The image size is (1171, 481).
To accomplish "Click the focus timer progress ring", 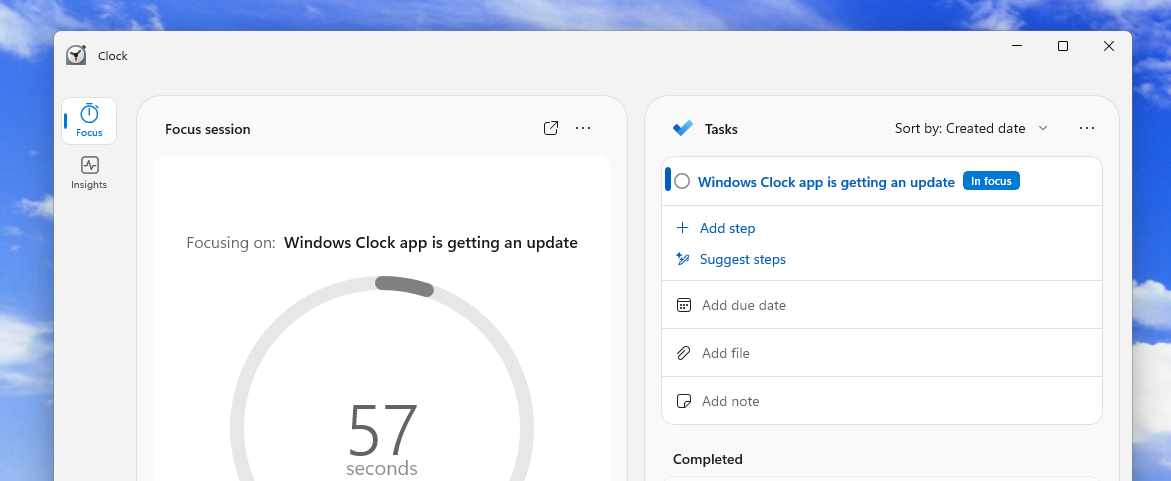I will coord(405,286).
